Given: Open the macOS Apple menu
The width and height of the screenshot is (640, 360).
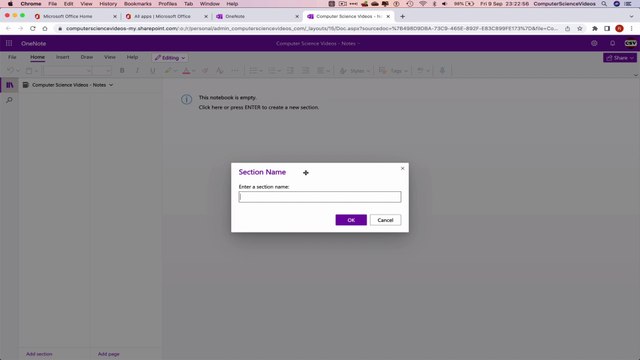Looking at the screenshot, I should (x=10, y=4).
